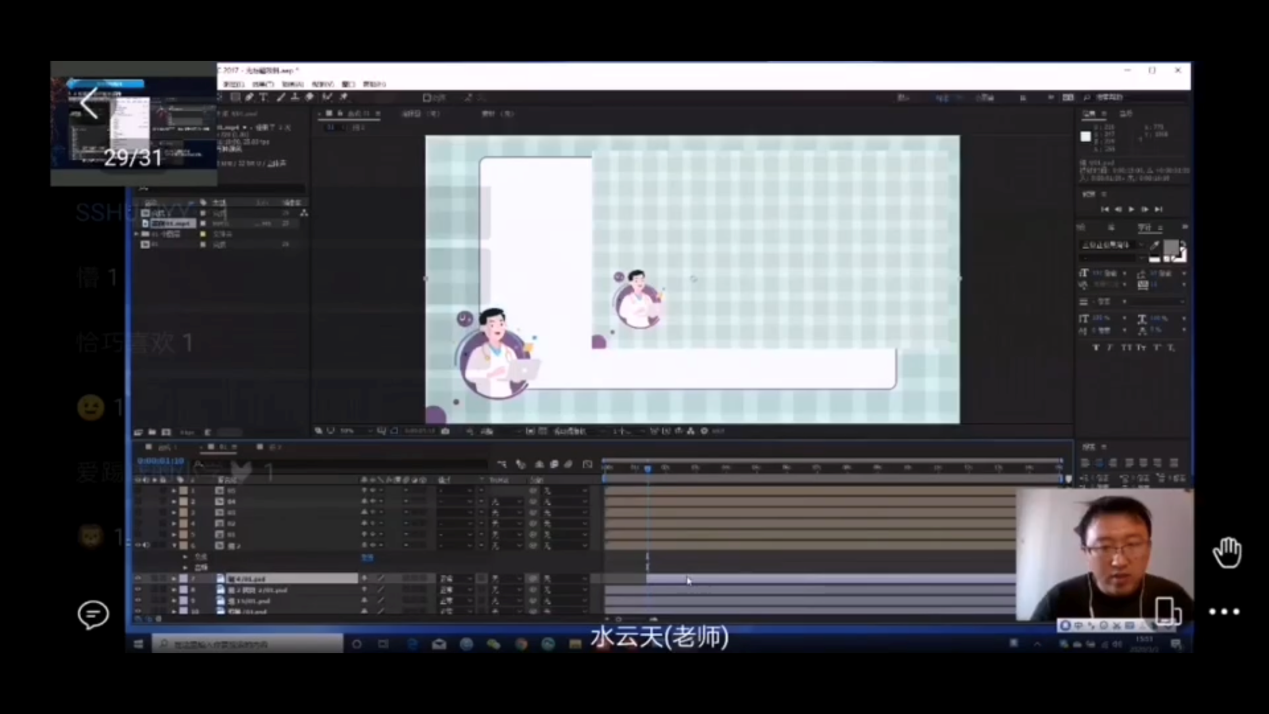Select the Eraser tool
1269x714 pixels.
pyautogui.click(x=309, y=97)
